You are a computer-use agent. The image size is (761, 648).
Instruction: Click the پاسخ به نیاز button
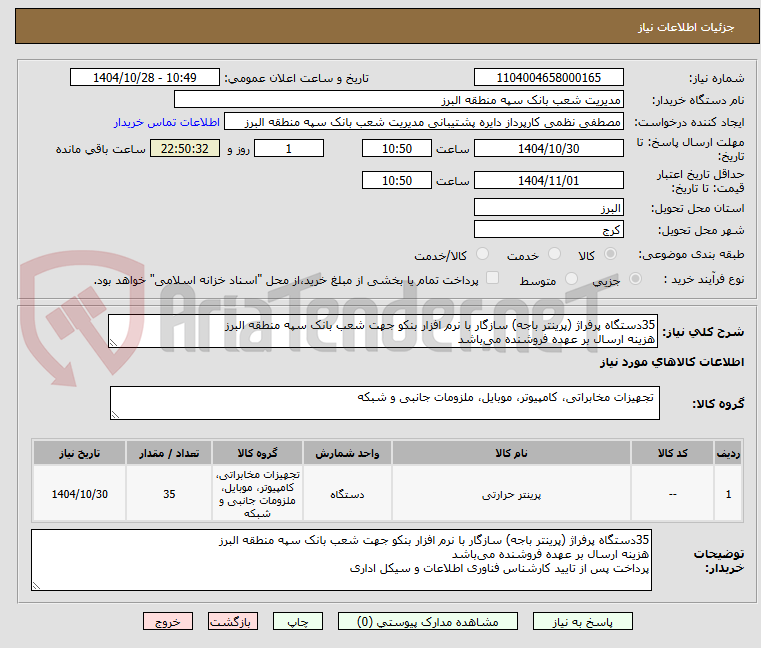582,621
